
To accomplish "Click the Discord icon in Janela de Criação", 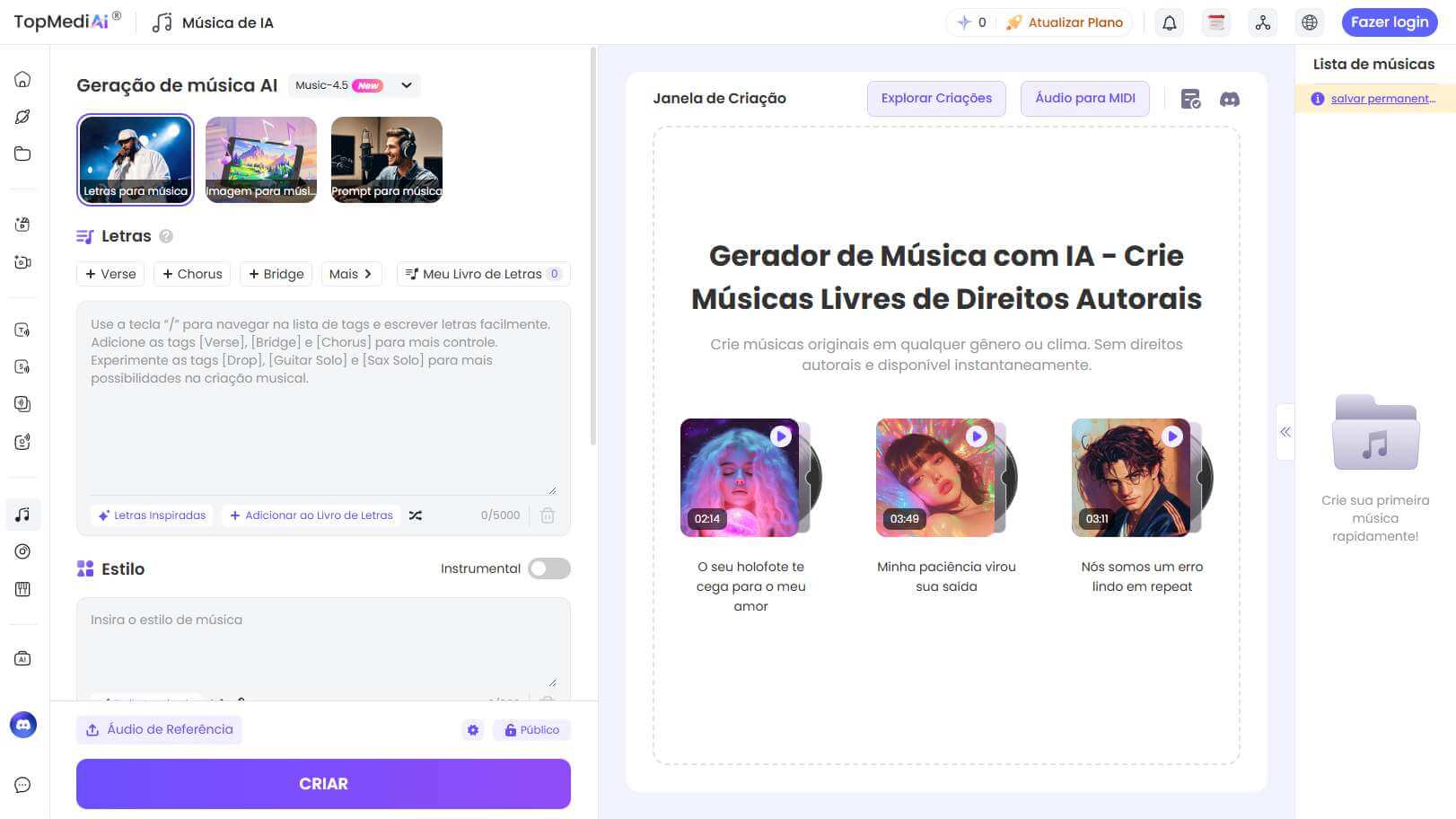I will (x=1229, y=99).
